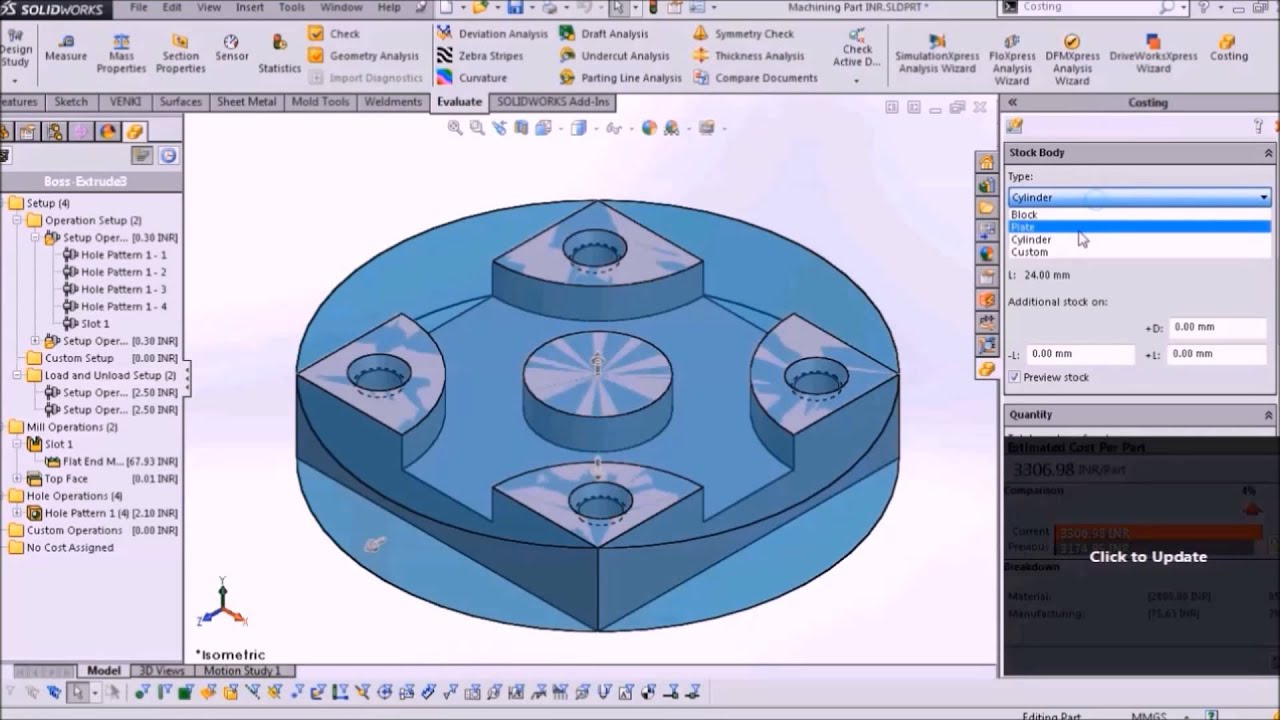
Task: Click the -L additional stock field
Action: [x=1080, y=354]
